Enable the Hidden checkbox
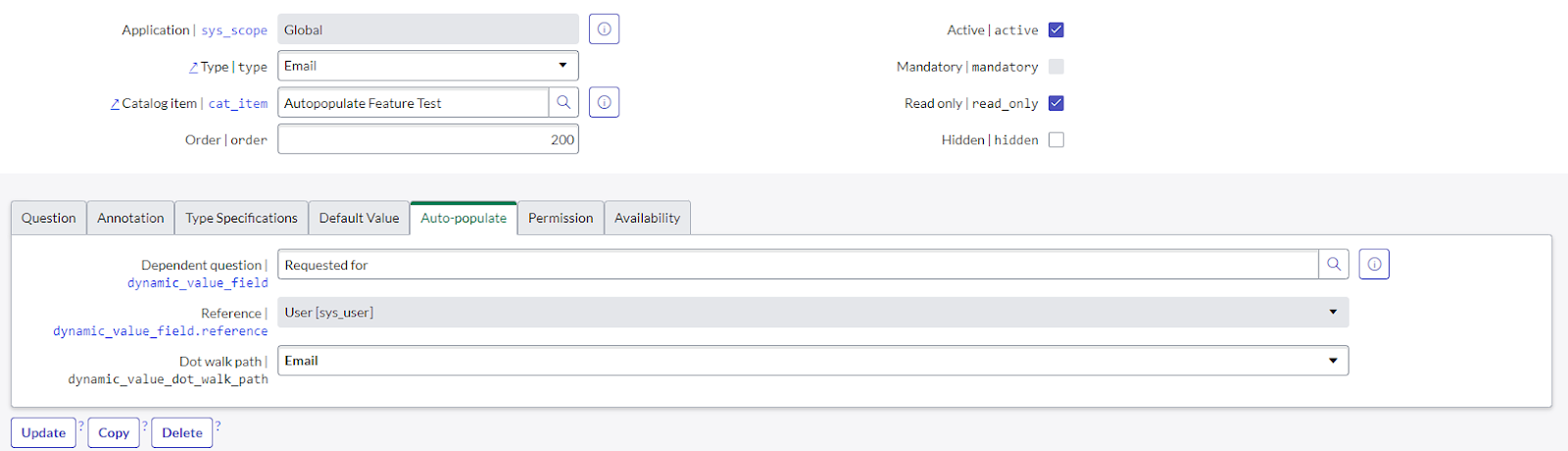This screenshot has width=1568, height=451. tap(1055, 140)
